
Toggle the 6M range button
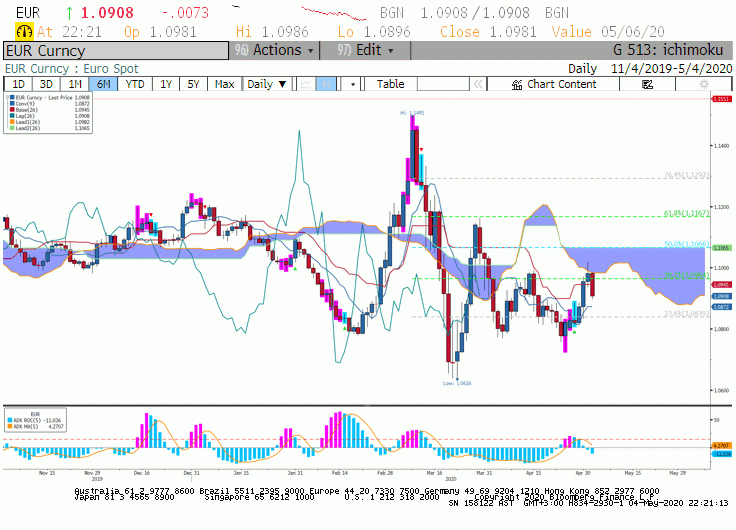click(103, 84)
